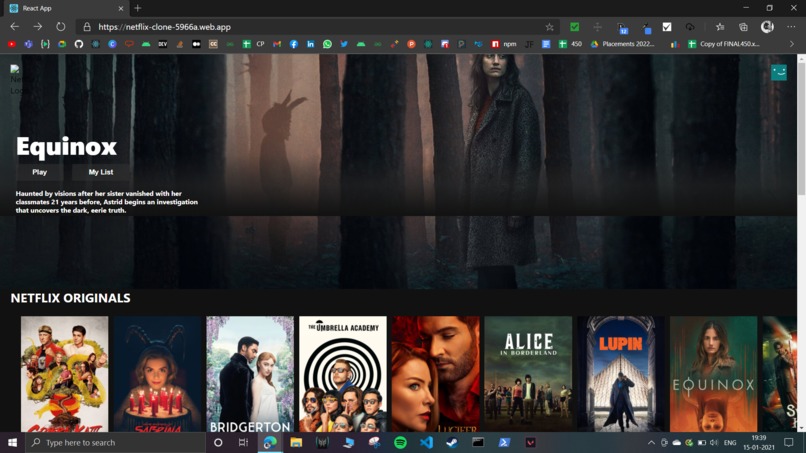Click the Windows taskbar search box
Viewport: 806px width, 453px height.
[x=115, y=442]
